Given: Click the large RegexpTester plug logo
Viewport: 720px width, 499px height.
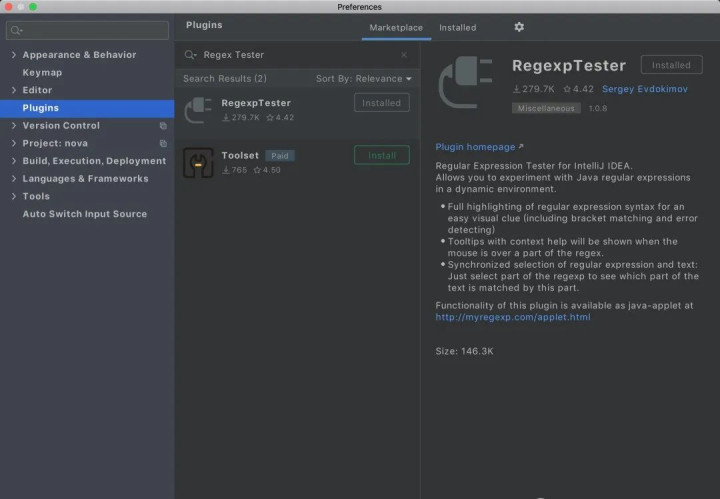Looking at the screenshot, I should (467, 83).
